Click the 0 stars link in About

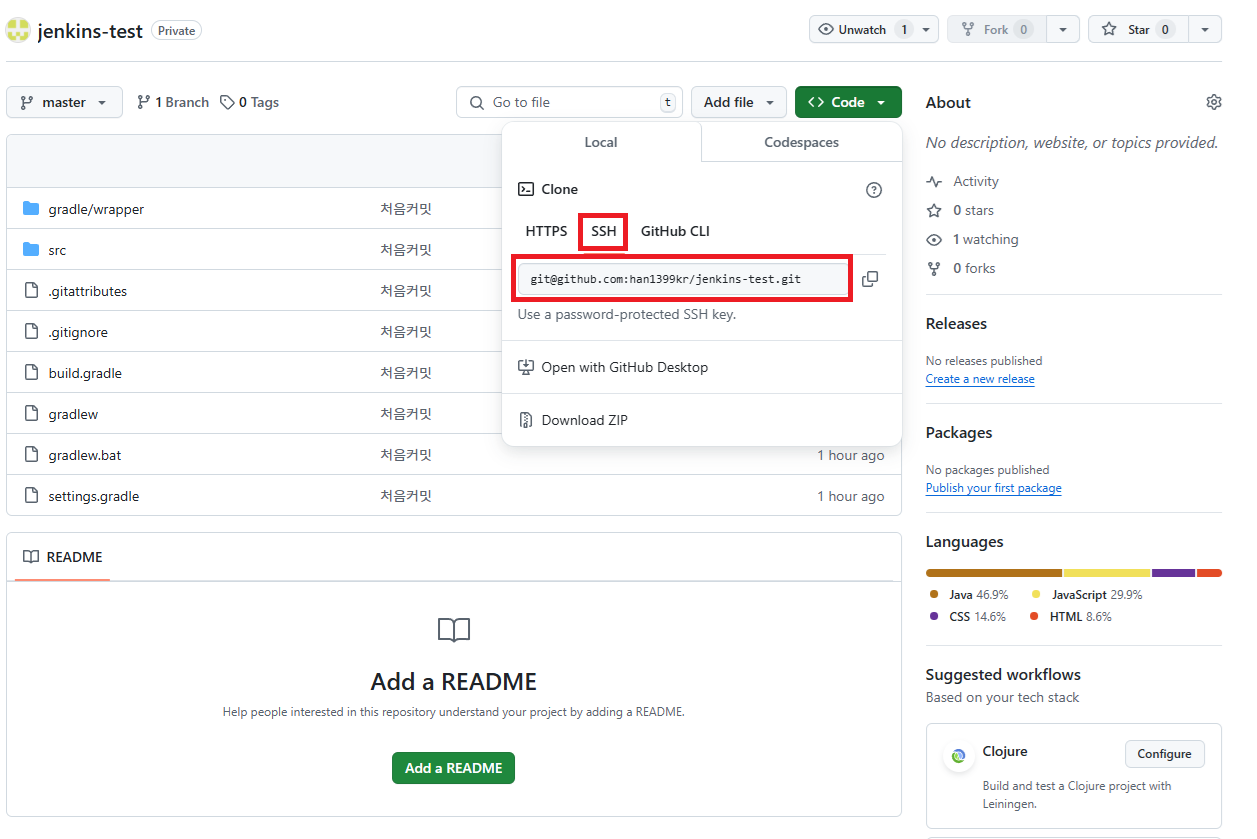960,210
